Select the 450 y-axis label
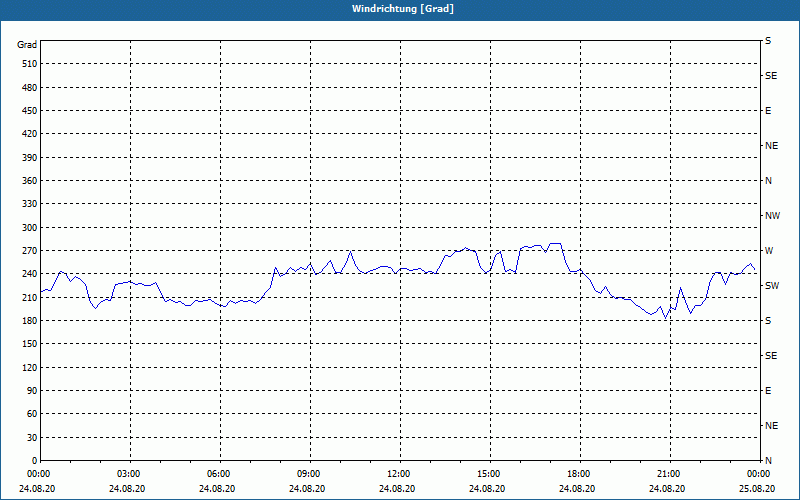 30,111
